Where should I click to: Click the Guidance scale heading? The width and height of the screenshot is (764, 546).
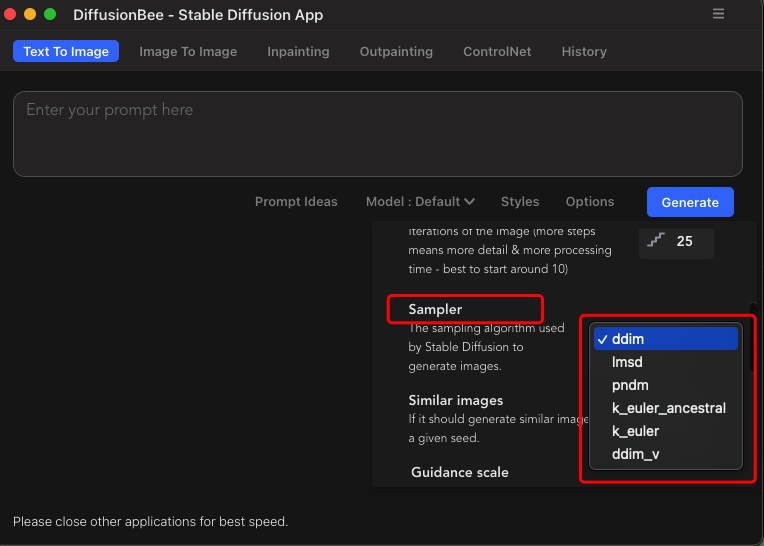459,472
